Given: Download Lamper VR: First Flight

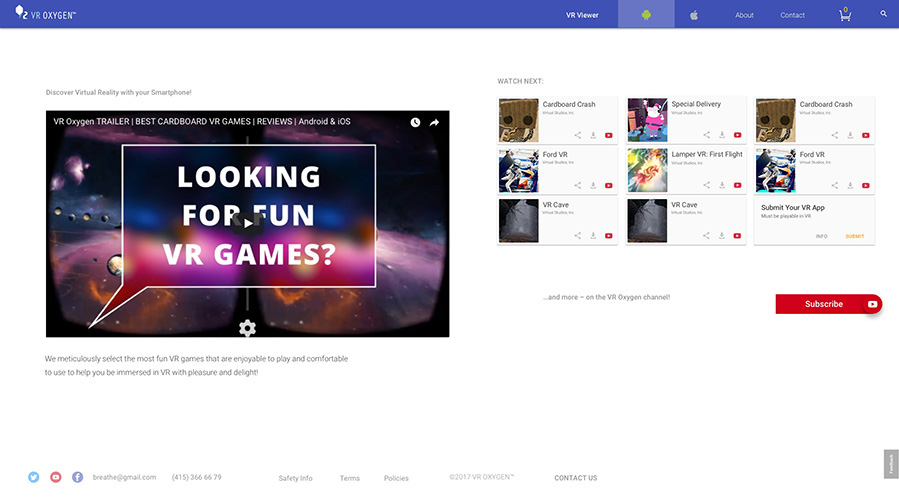Looking at the screenshot, I should point(722,185).
